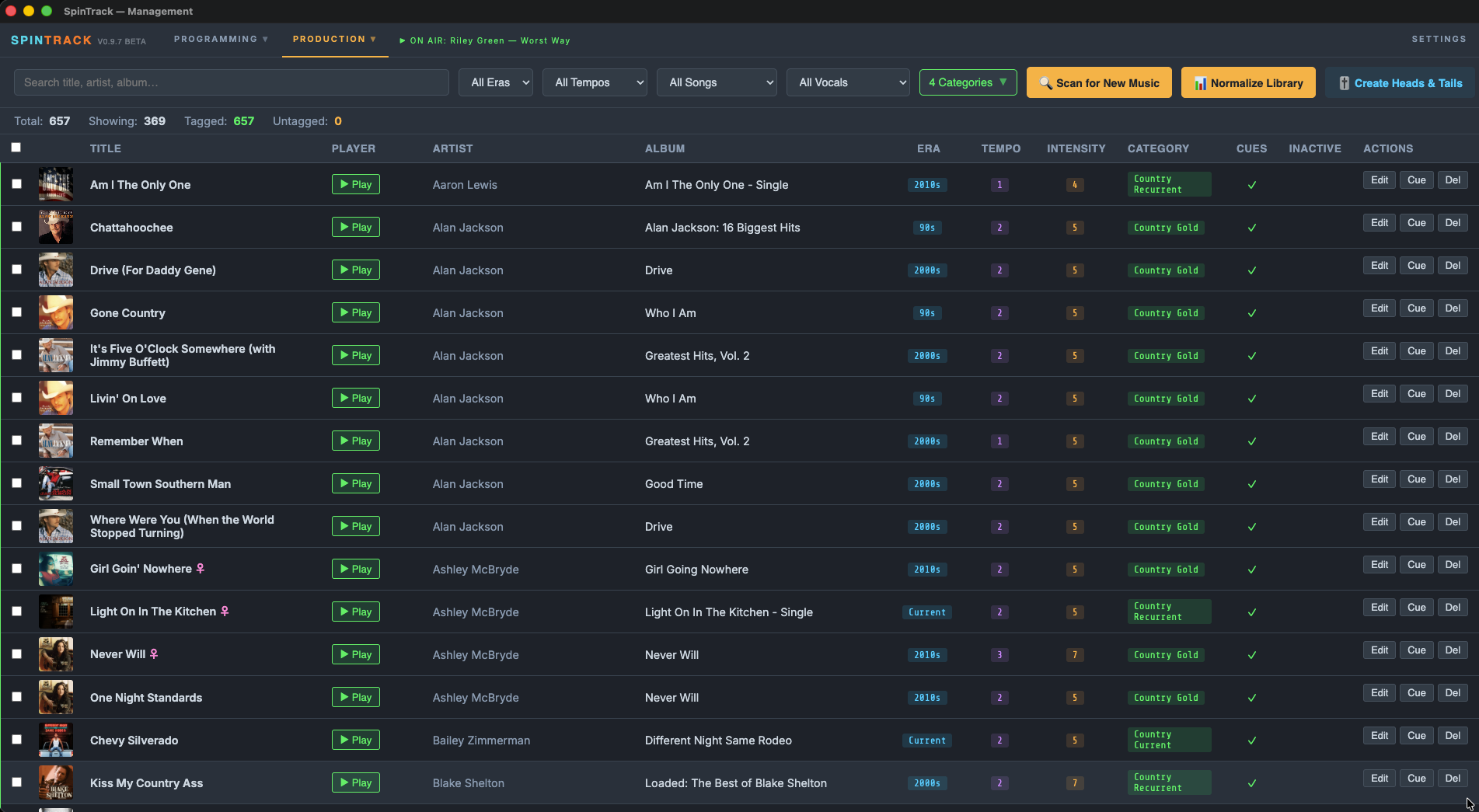The height and width of the screenshot is (812, 1479).
Task: Click Create Heads & Tails button
Action: click(1400, 82)
